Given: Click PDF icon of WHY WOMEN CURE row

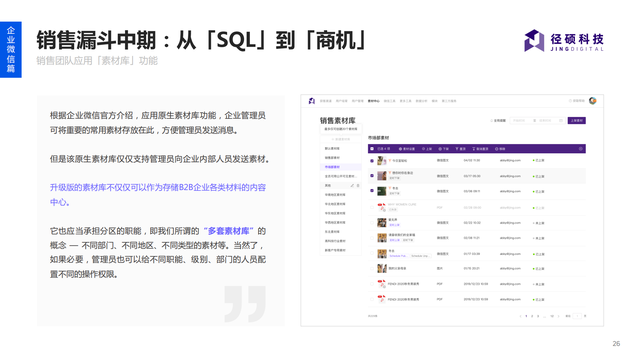Looking at the screenshot, I should 382,207.
